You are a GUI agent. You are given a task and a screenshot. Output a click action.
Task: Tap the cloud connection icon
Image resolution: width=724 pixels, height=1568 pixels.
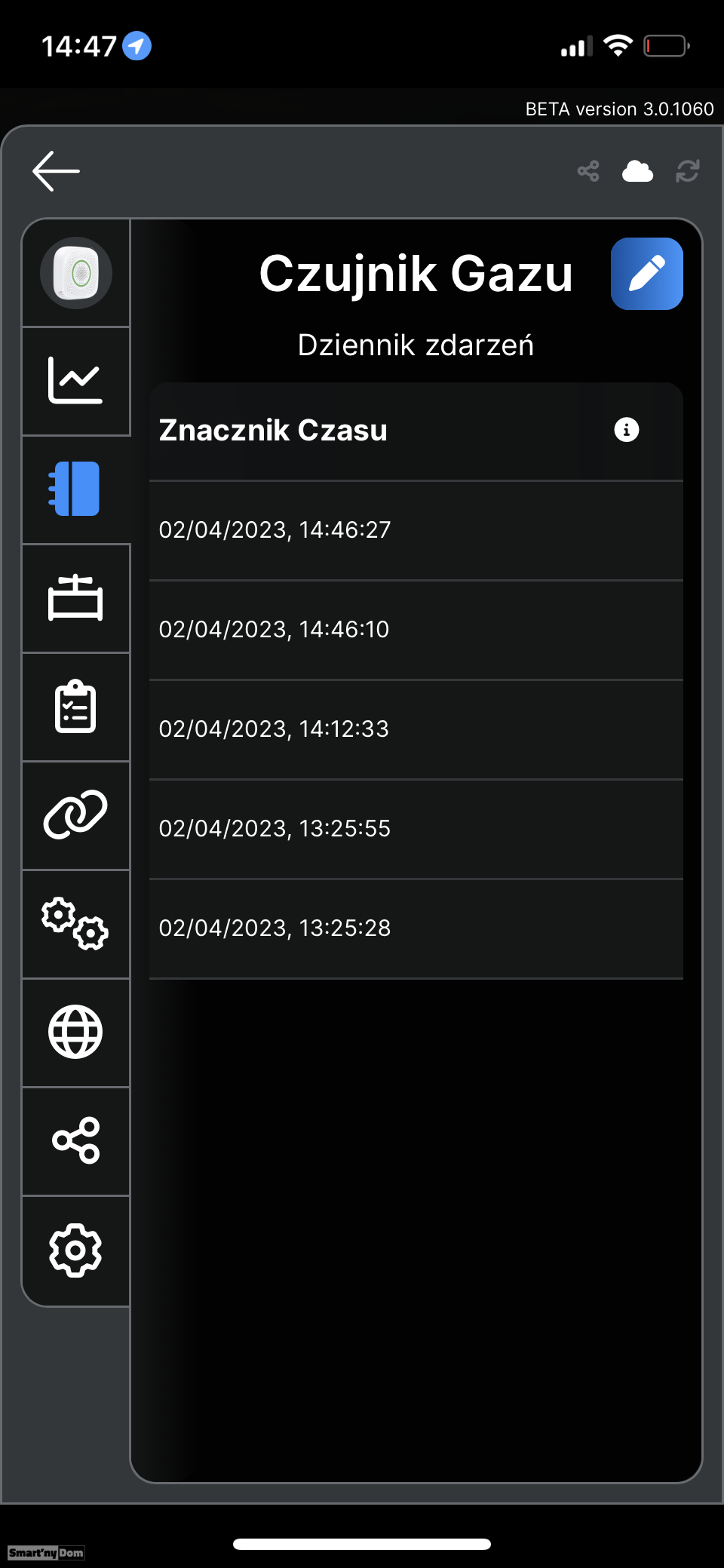[x=637, y=171]
